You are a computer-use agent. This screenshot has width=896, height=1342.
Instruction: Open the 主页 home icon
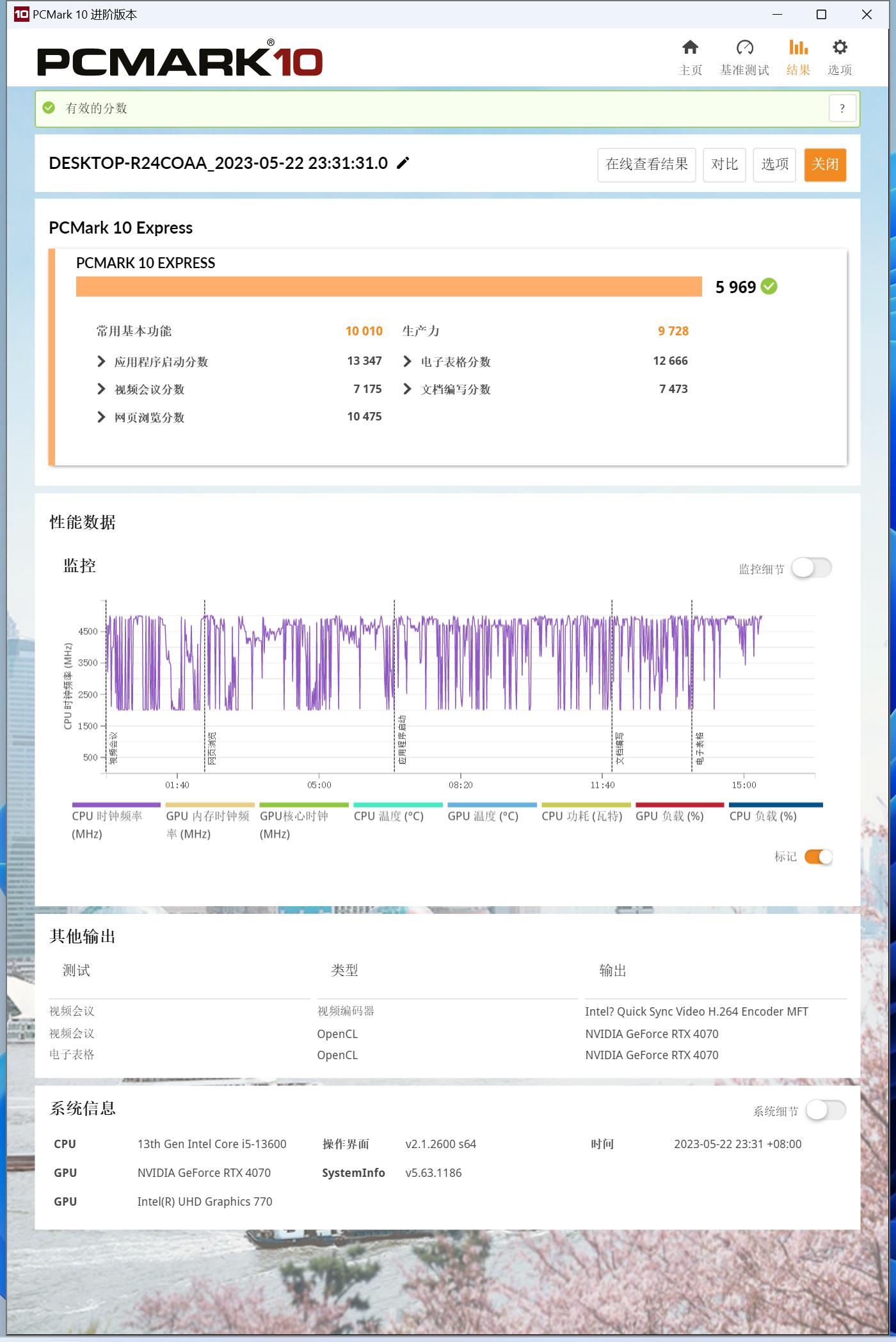[x=690, y=47]
